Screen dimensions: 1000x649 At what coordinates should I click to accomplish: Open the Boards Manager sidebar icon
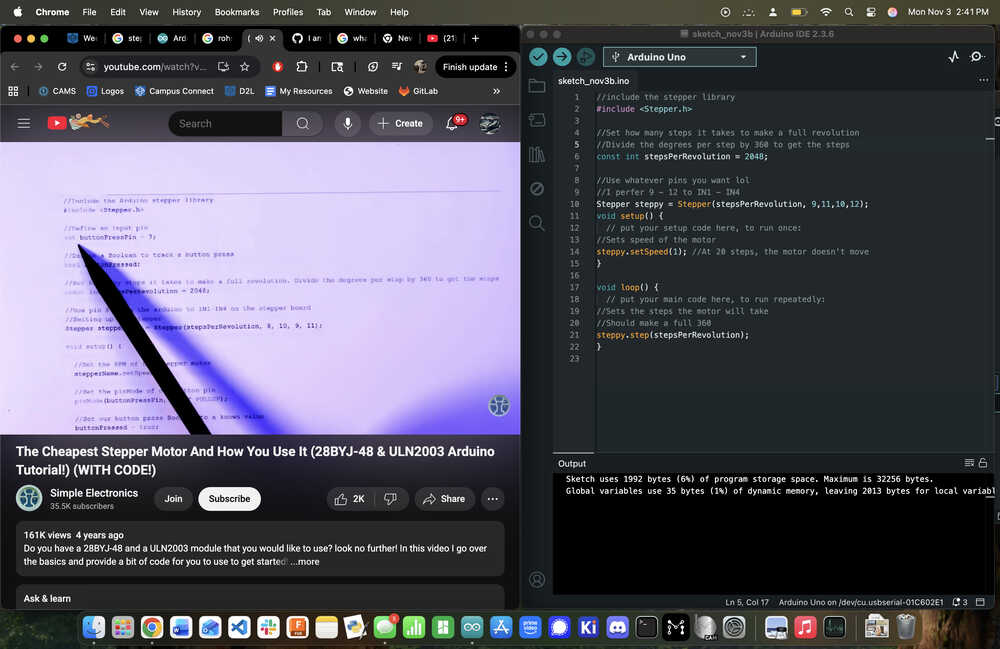pyautogui.click(x=537, y=120)
